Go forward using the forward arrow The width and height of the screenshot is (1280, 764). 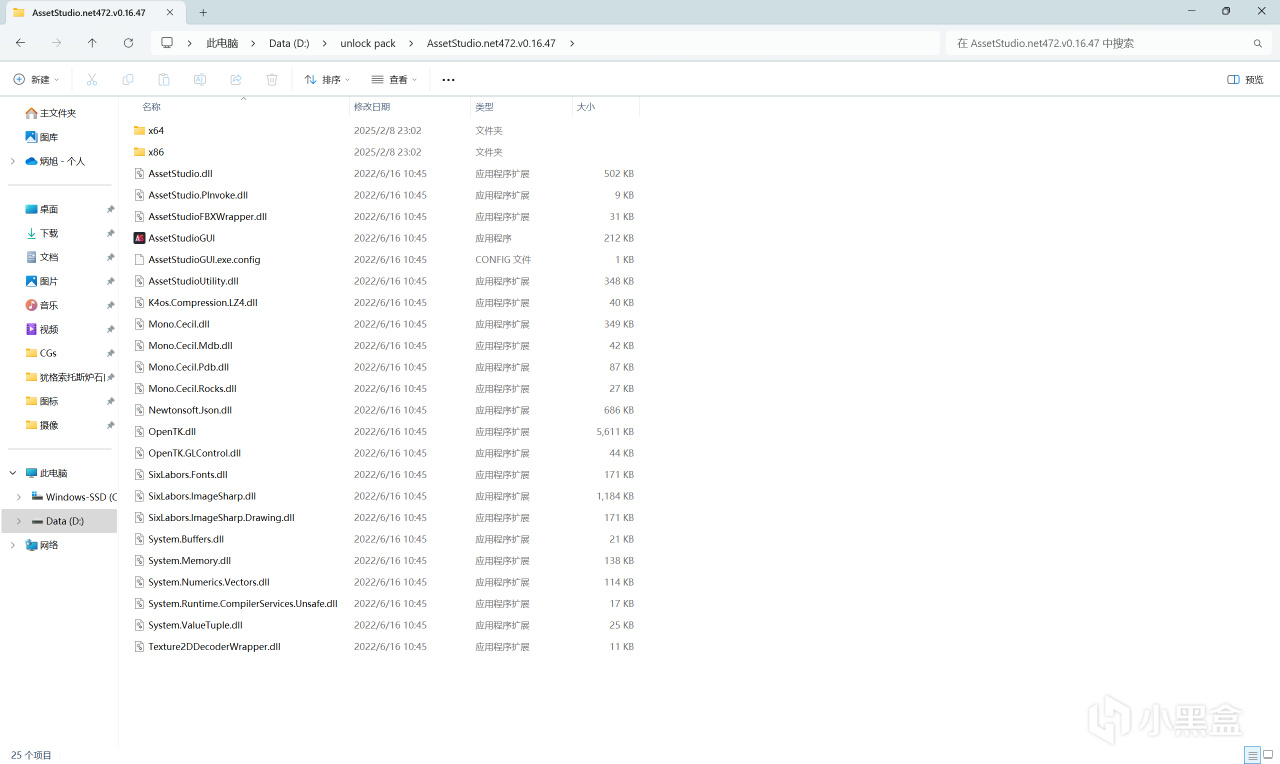(57, 43)
